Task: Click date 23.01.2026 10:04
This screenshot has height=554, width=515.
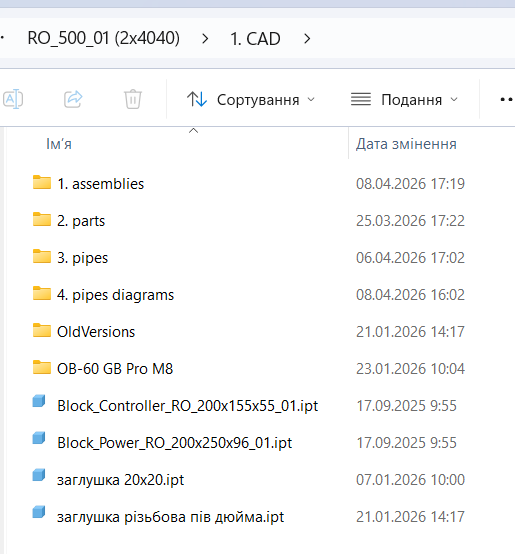Action: click(x=410, y=369)
